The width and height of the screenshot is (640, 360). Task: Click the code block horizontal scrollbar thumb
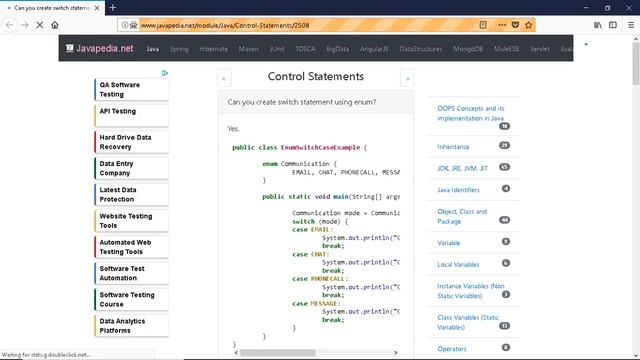tap(278, 352)
